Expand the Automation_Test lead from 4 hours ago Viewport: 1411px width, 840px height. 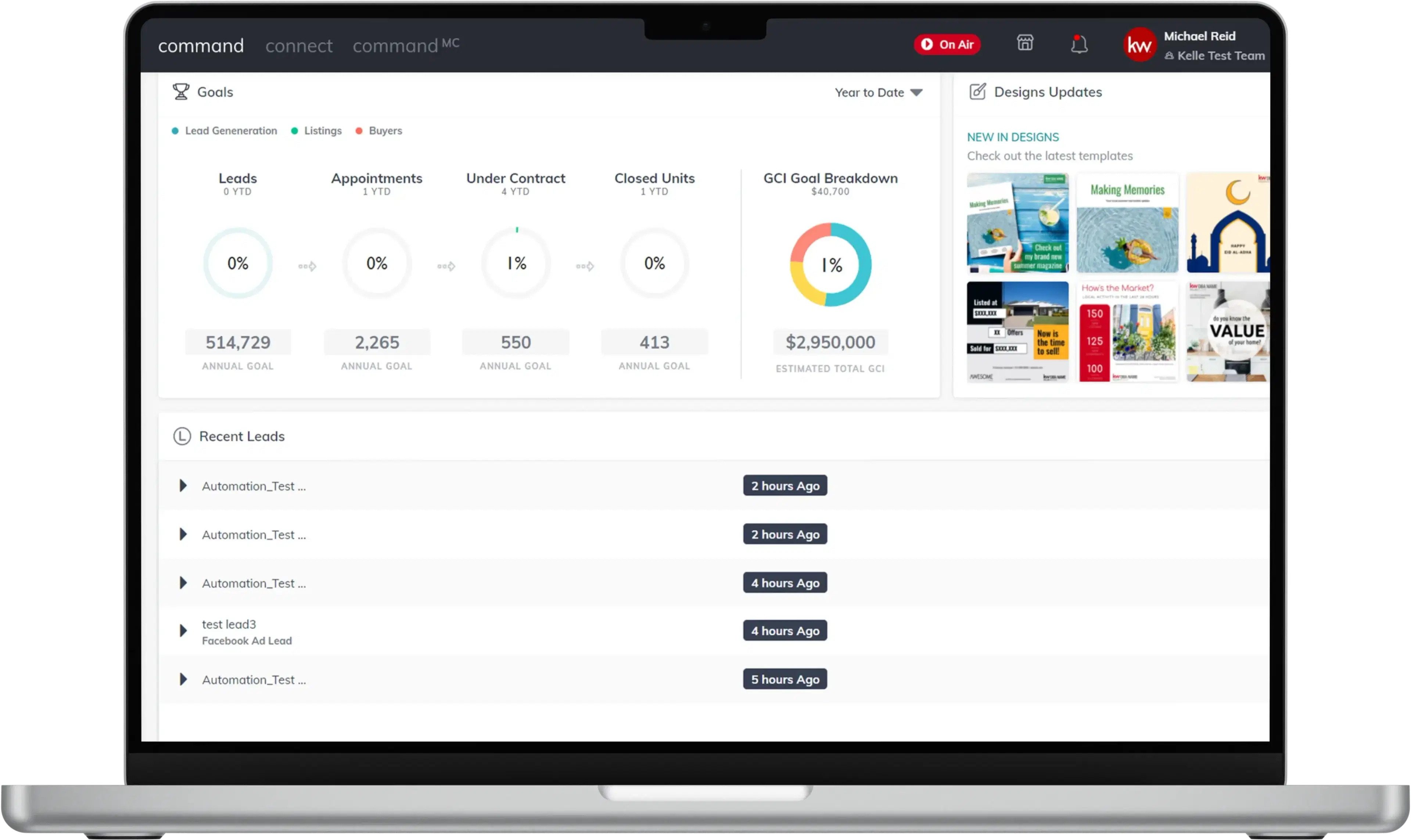click(183, 583)
